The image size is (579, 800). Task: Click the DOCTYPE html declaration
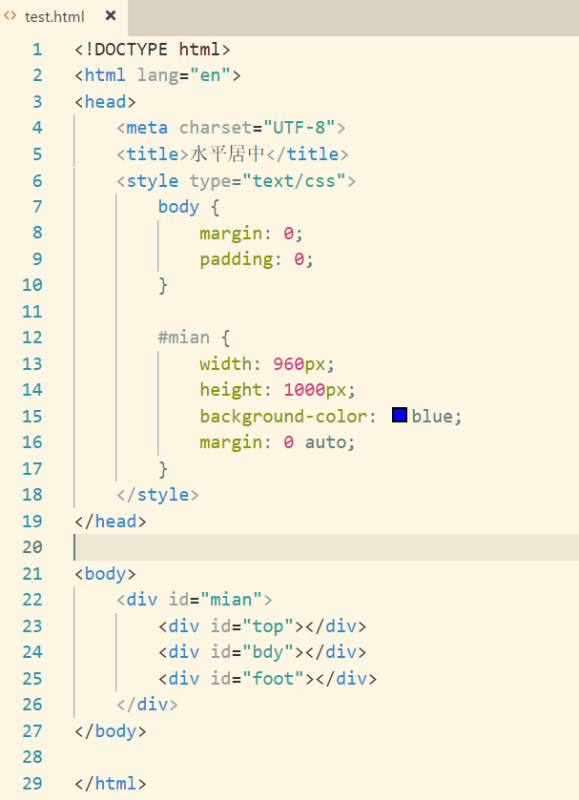[153, 49]
